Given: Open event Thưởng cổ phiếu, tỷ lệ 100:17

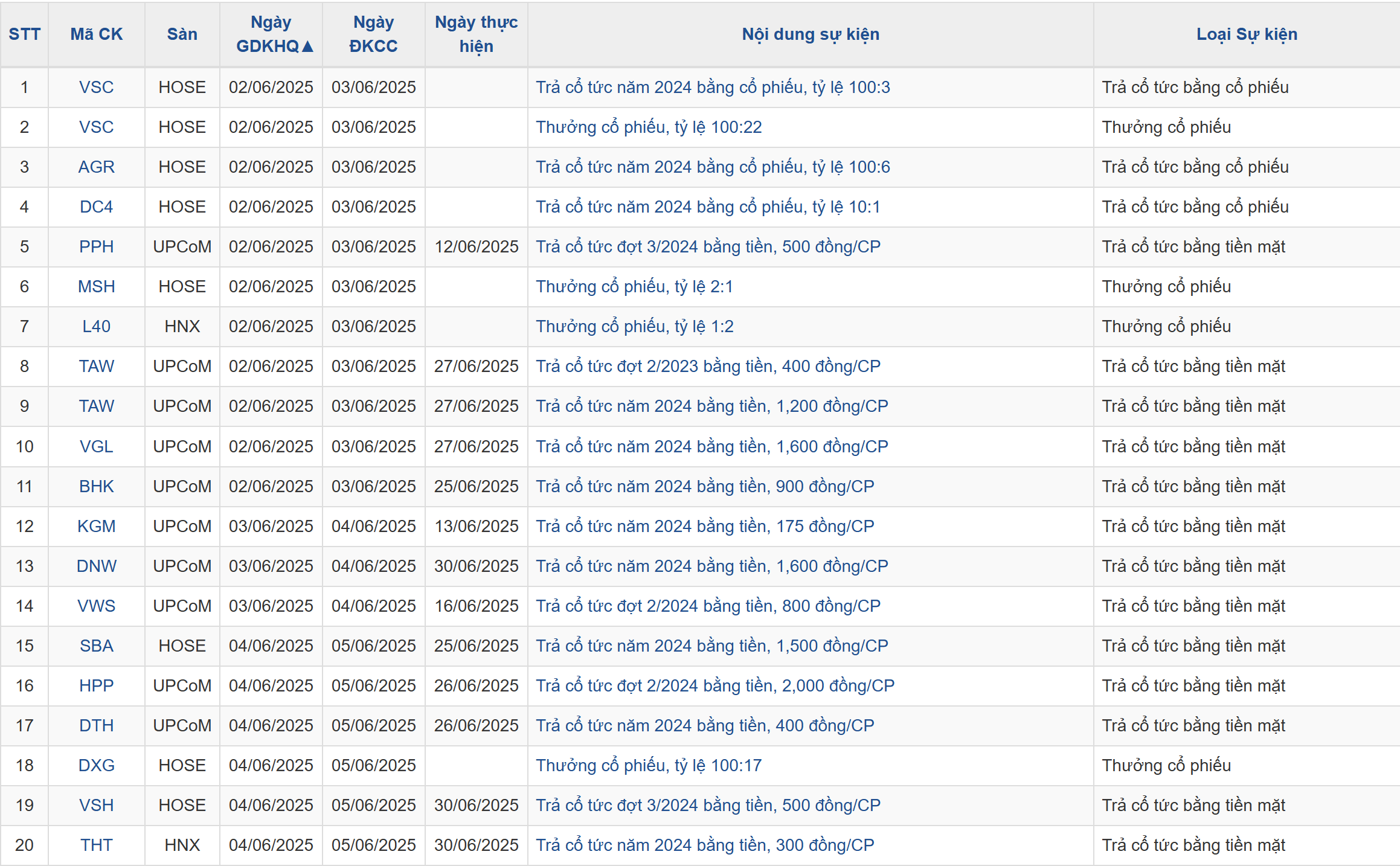Looking at the screenshot, I should (x=649, y=765).
